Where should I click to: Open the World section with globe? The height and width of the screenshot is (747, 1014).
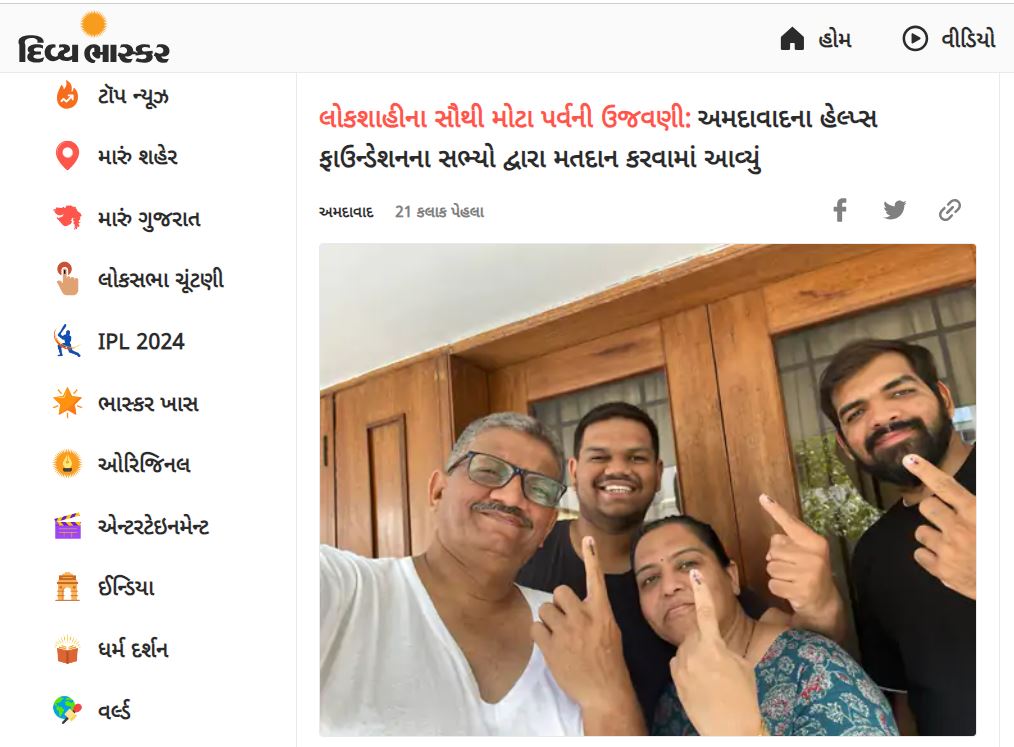(92, 709)
